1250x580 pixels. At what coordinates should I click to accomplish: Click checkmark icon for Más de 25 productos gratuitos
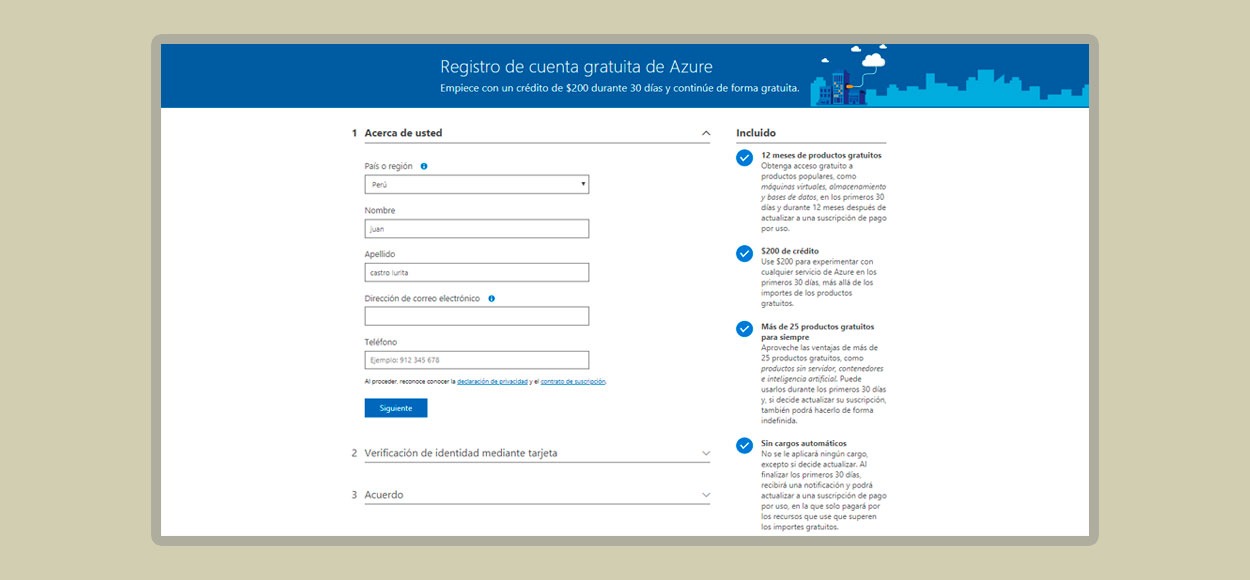click(744, 329)
